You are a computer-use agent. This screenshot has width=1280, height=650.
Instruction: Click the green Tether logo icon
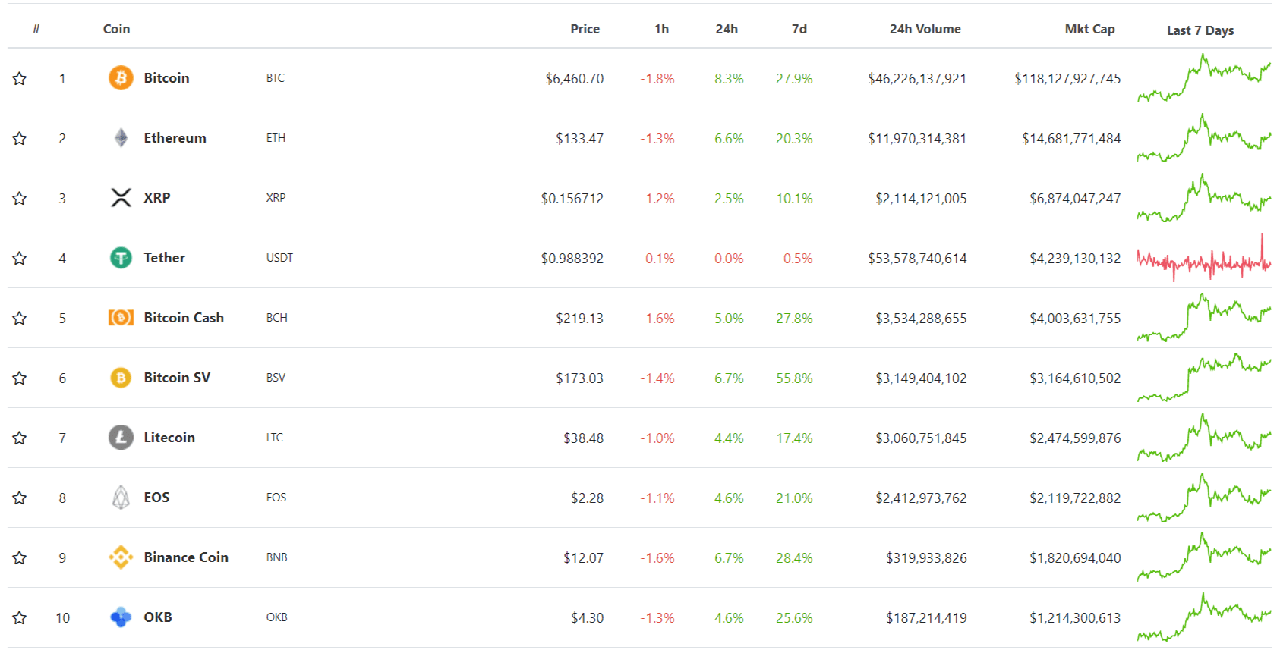120,258
